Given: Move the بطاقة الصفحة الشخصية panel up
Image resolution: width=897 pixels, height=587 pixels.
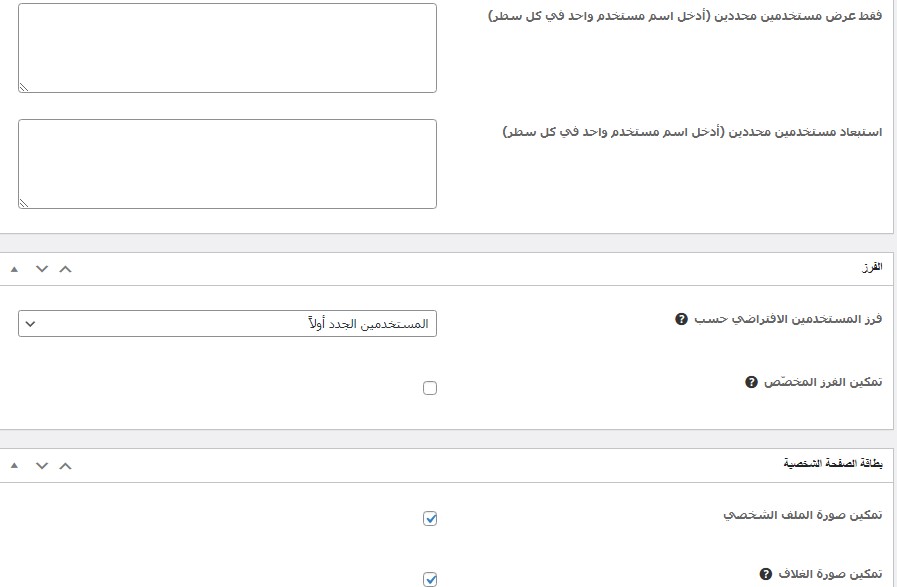Looking at the screenshot, I should (x=65, y=465).
